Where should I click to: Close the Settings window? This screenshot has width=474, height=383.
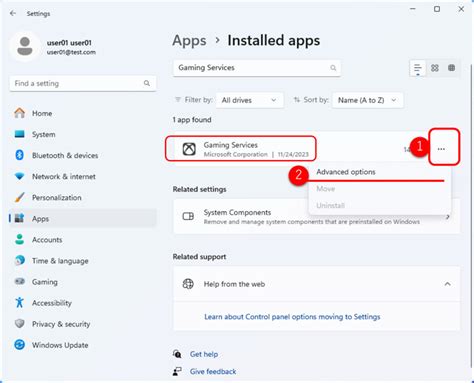click(x=461, y=9)
